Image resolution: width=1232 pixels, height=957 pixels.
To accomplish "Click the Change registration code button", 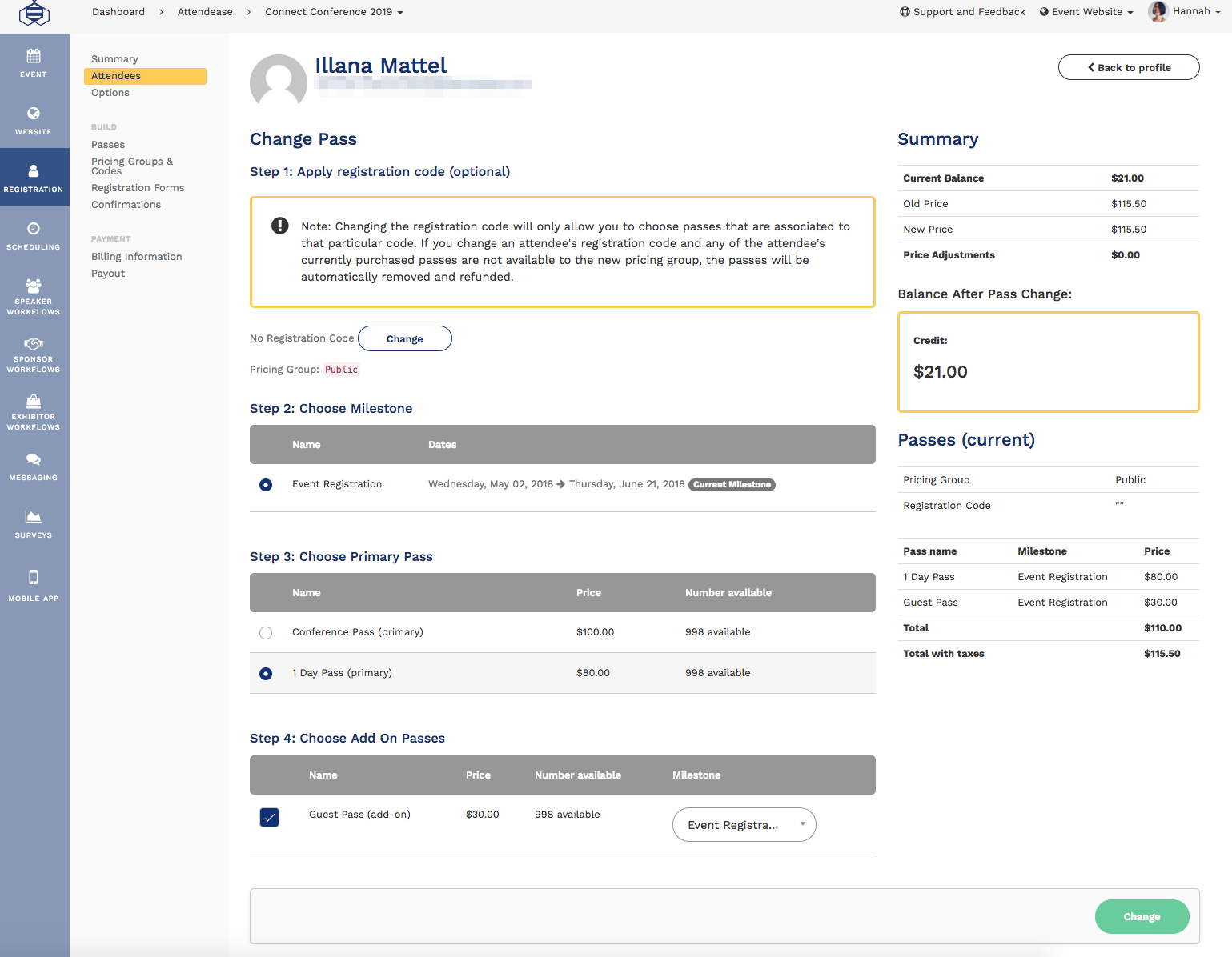I will click(x=404, y=338).
